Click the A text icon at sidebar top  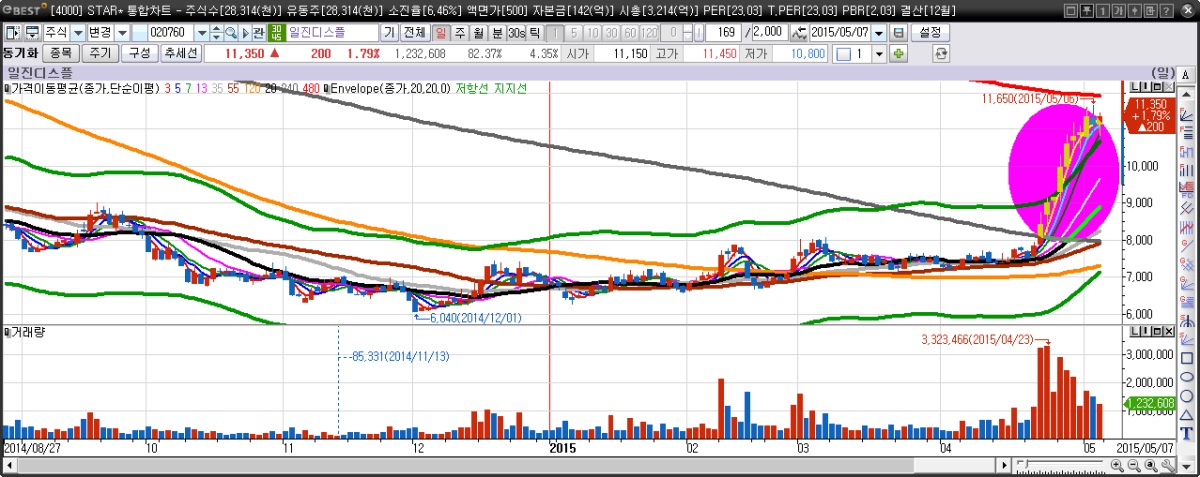coord(1186,75)
